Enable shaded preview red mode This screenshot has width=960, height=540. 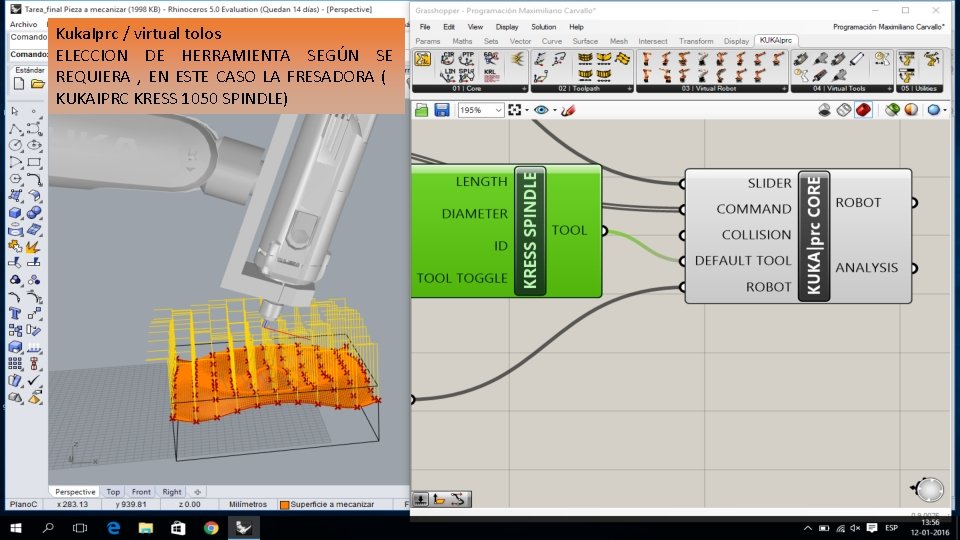(863, 110)
